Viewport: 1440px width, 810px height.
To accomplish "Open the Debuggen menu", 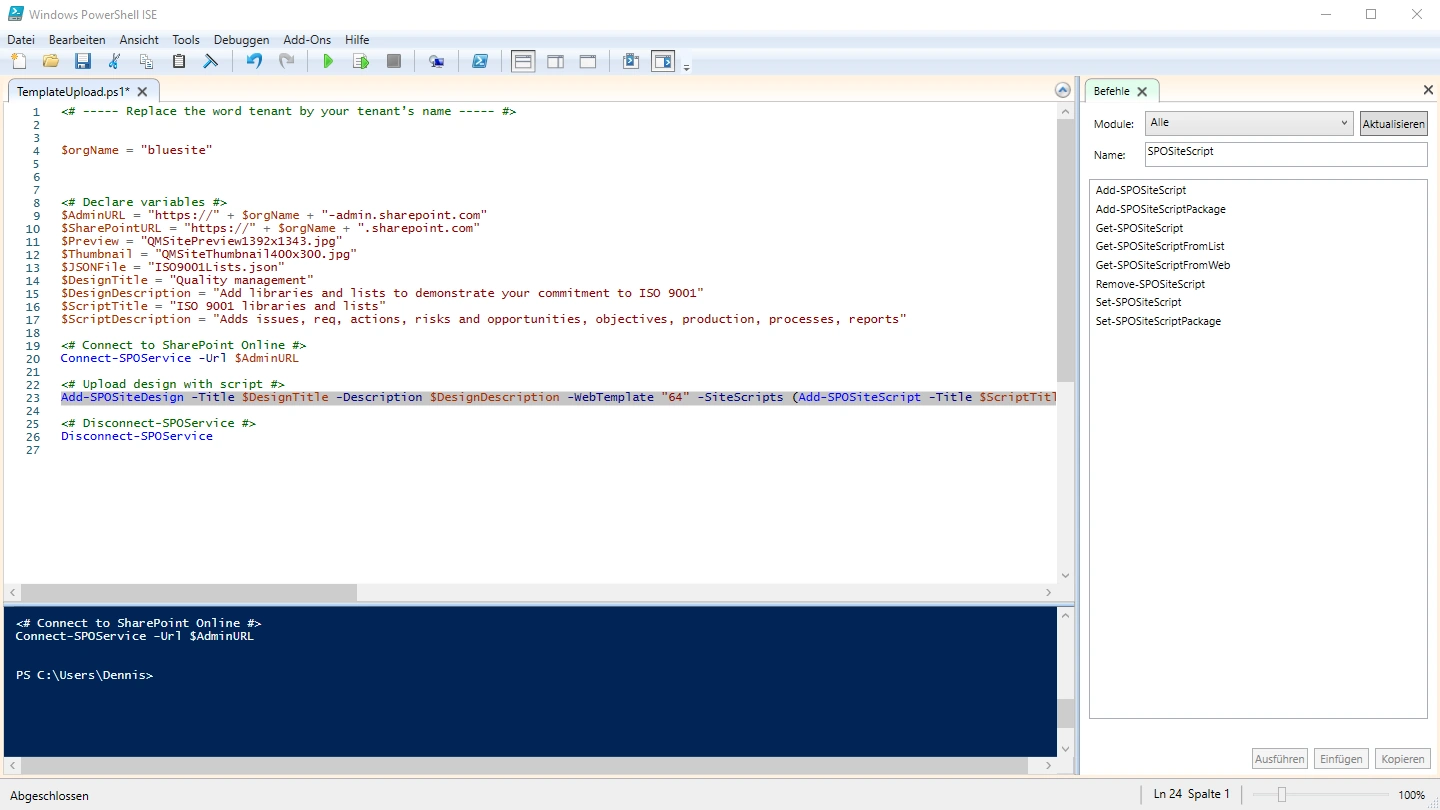I will [x=241, y=40].
